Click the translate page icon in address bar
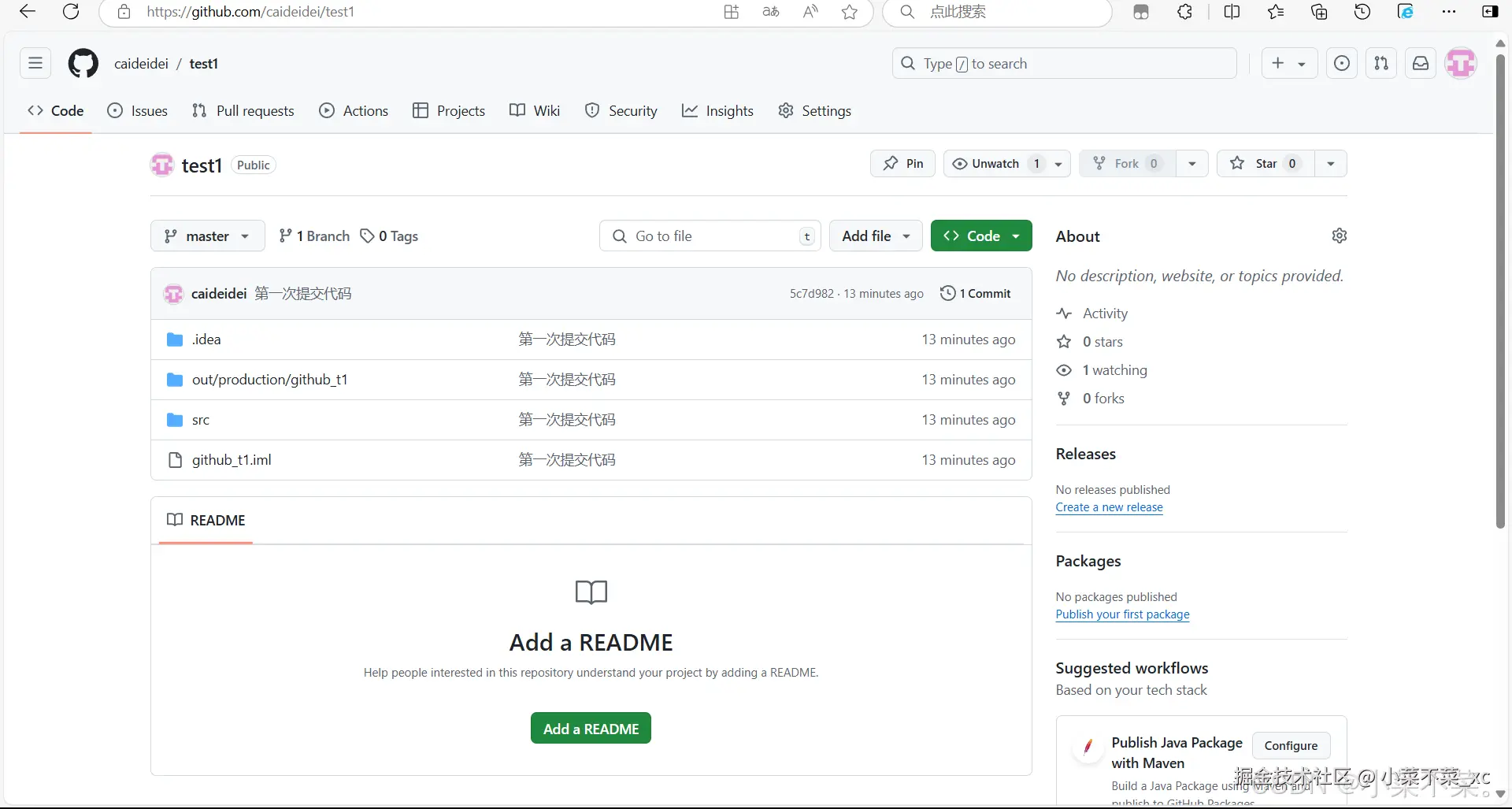 (x=771, y=11)
